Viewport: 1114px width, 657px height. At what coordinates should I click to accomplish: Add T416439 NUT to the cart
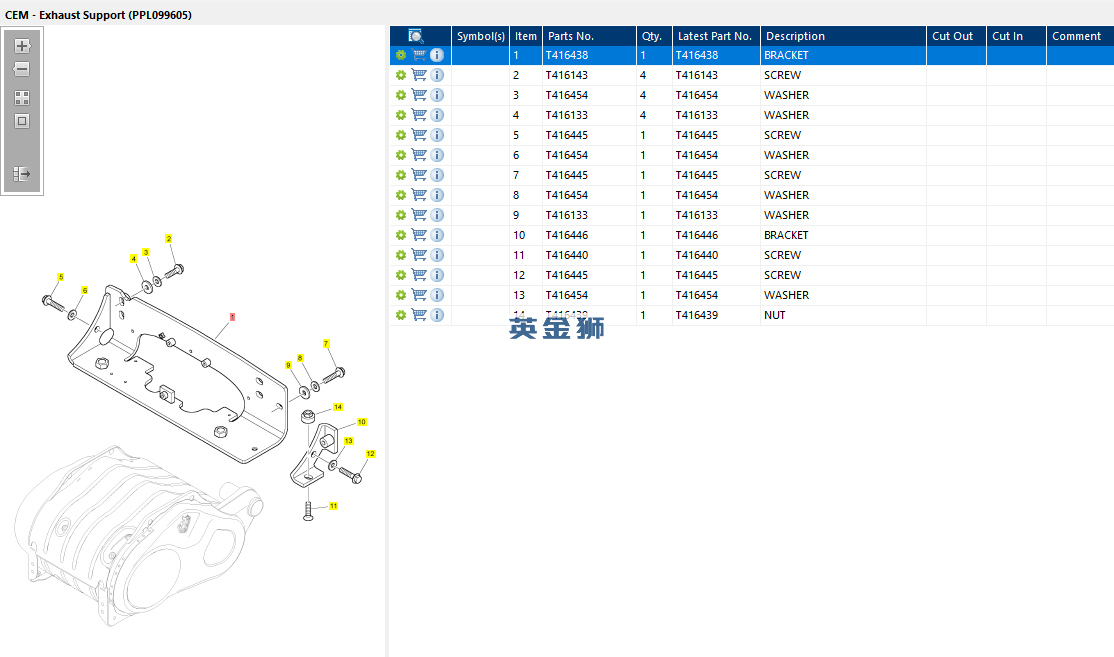419,315
